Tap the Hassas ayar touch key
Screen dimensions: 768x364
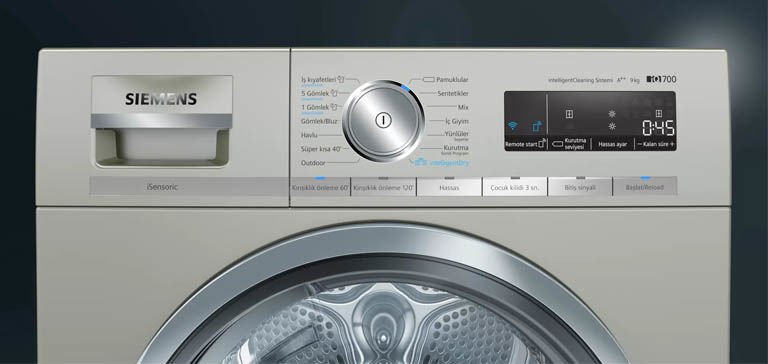pos(612,145)
